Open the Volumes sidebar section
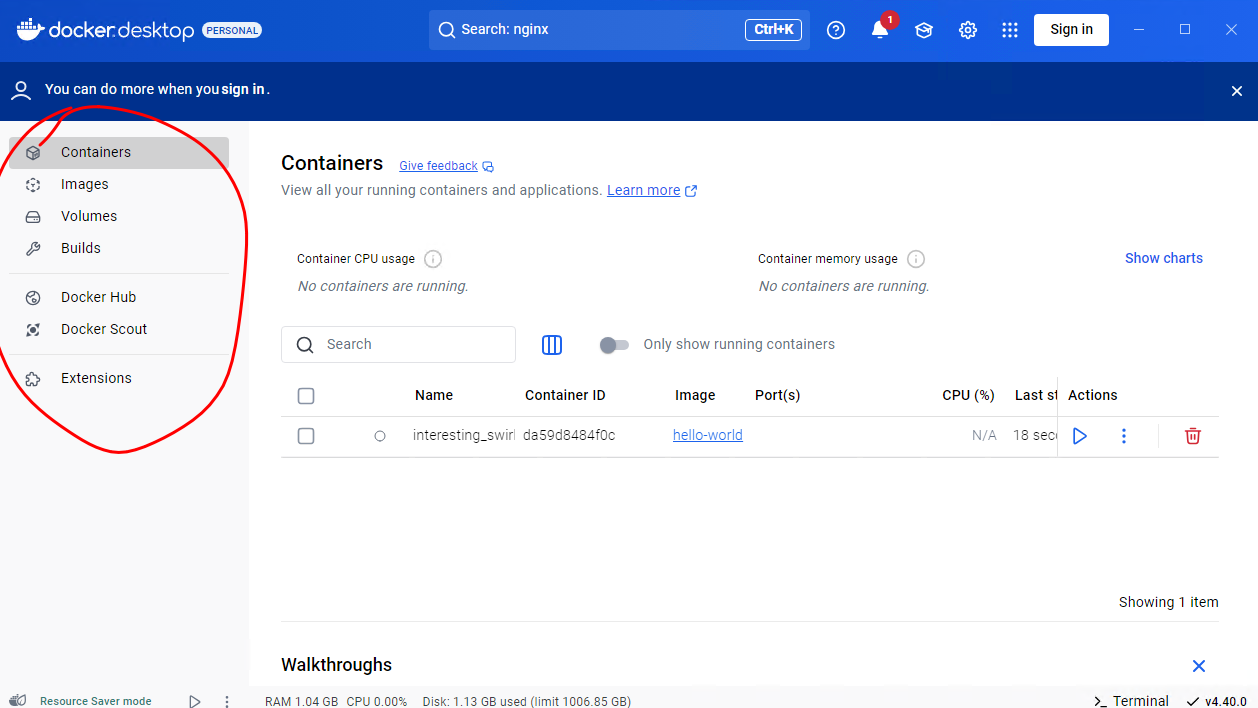The image size is (1258, 708). (x=119, y=217)
